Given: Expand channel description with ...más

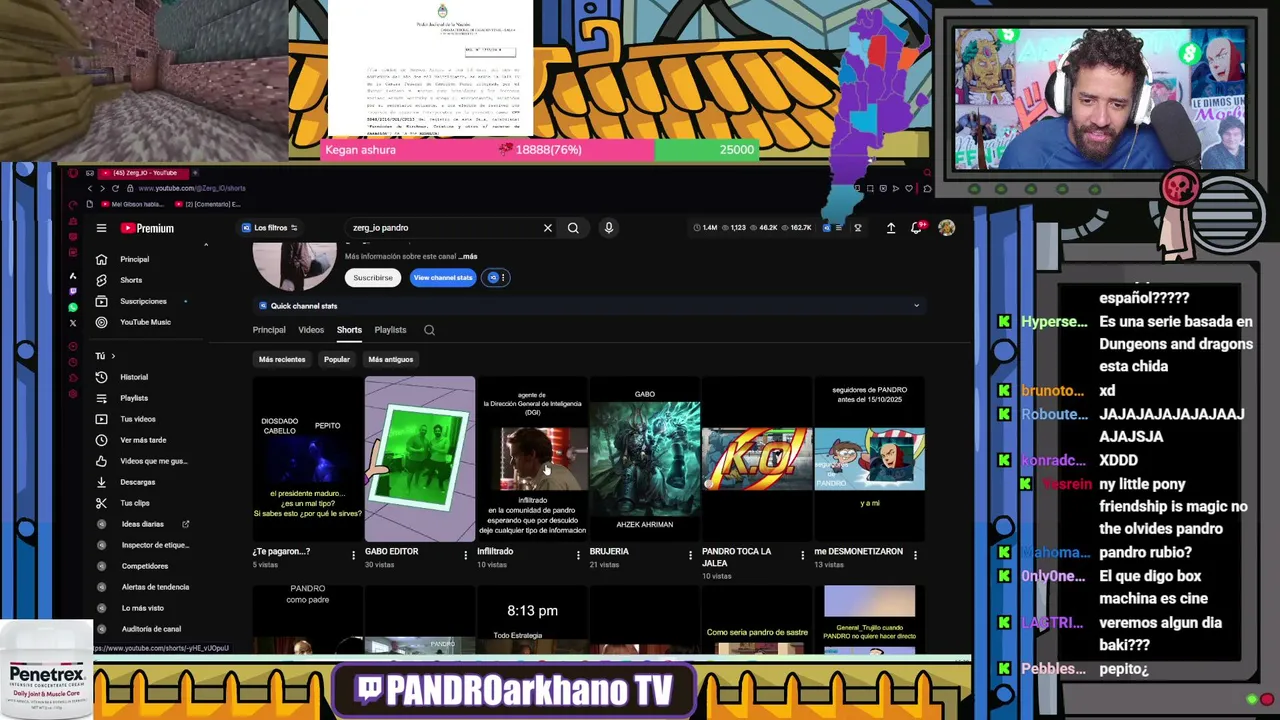Looking at the screenshot, I should pos(469,256).
